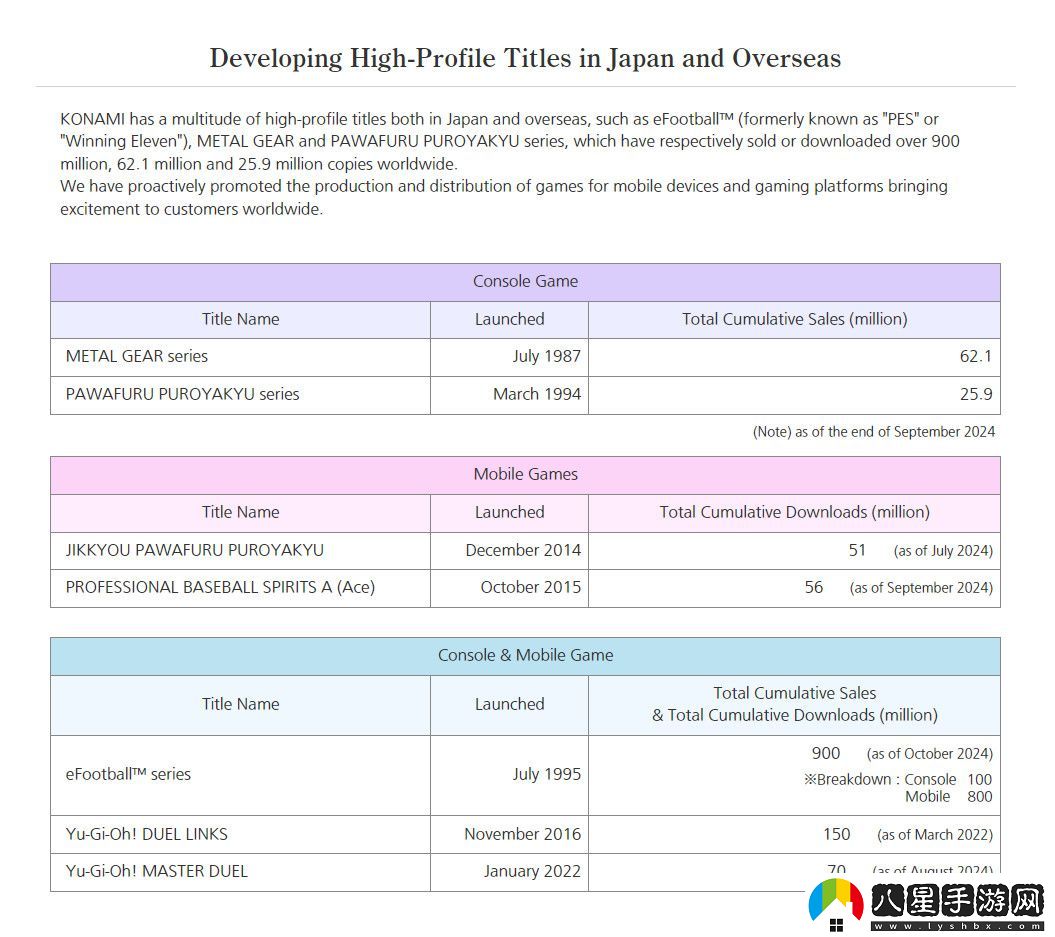Select the Mobile Games table header

[525, 475]
